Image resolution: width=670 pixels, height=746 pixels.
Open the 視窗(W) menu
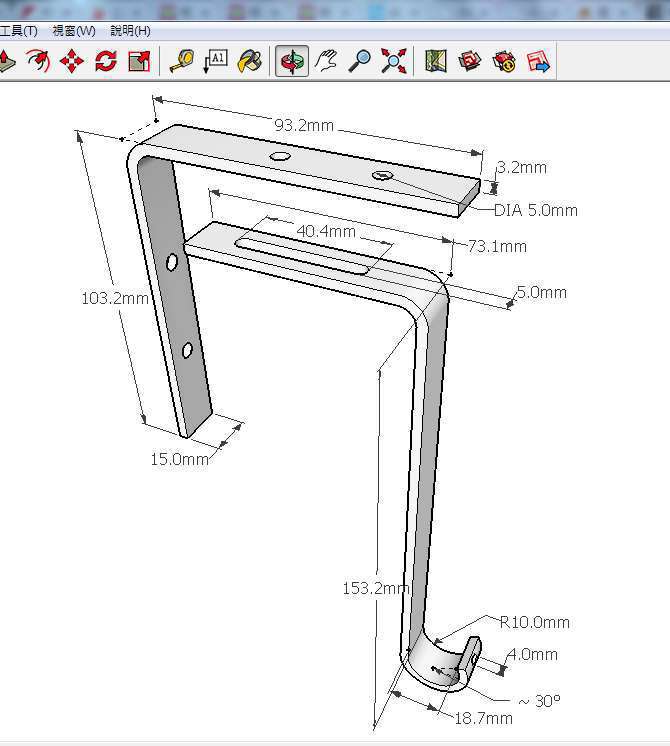(74, 31)
